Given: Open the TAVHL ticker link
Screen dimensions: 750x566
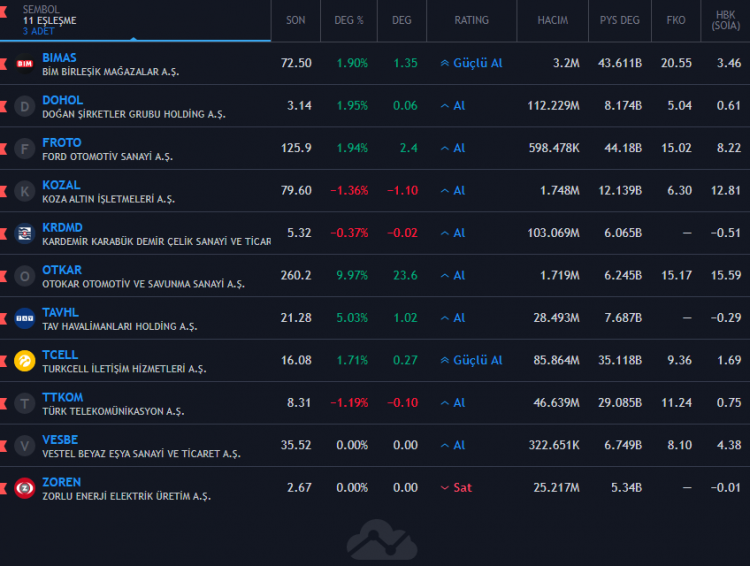Looking at the screenshot, I should tap(60, 312).
